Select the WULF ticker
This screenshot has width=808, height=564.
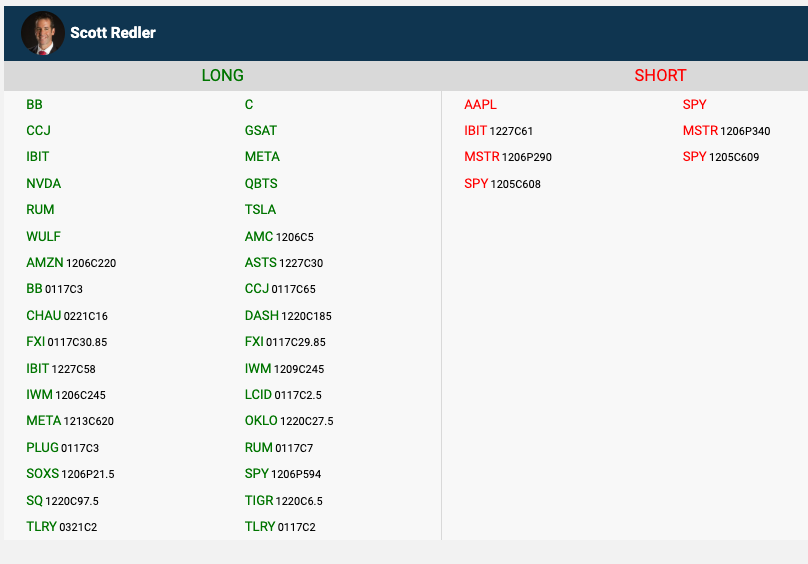44,237
